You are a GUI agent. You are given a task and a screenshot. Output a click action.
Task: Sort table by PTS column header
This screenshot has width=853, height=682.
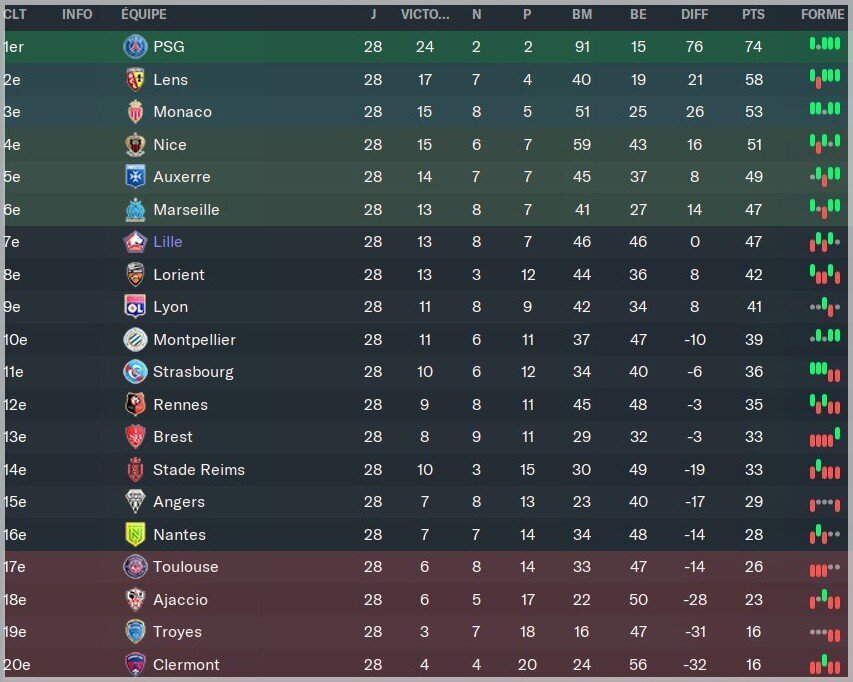point(753,15)
